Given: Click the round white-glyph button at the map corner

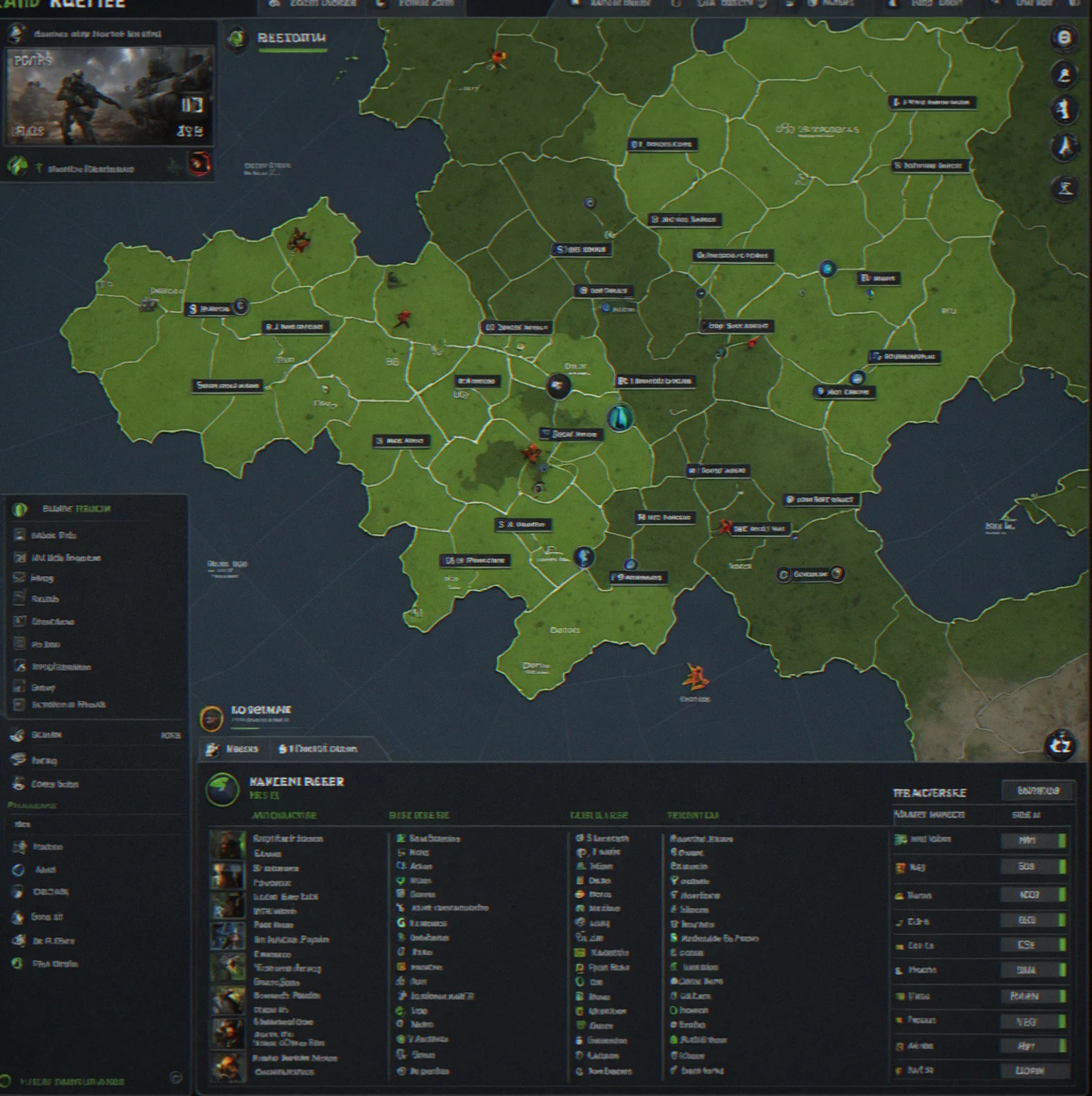Looking at the screenshot, I should (x=1060, y=745).
